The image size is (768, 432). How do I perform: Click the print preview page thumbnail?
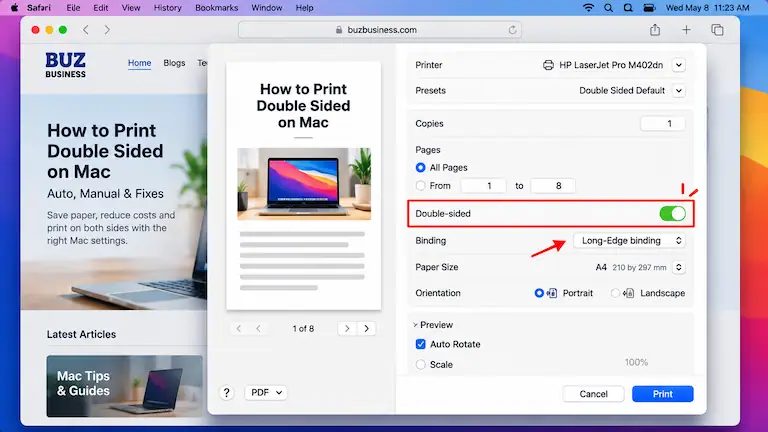coord(304,186)
